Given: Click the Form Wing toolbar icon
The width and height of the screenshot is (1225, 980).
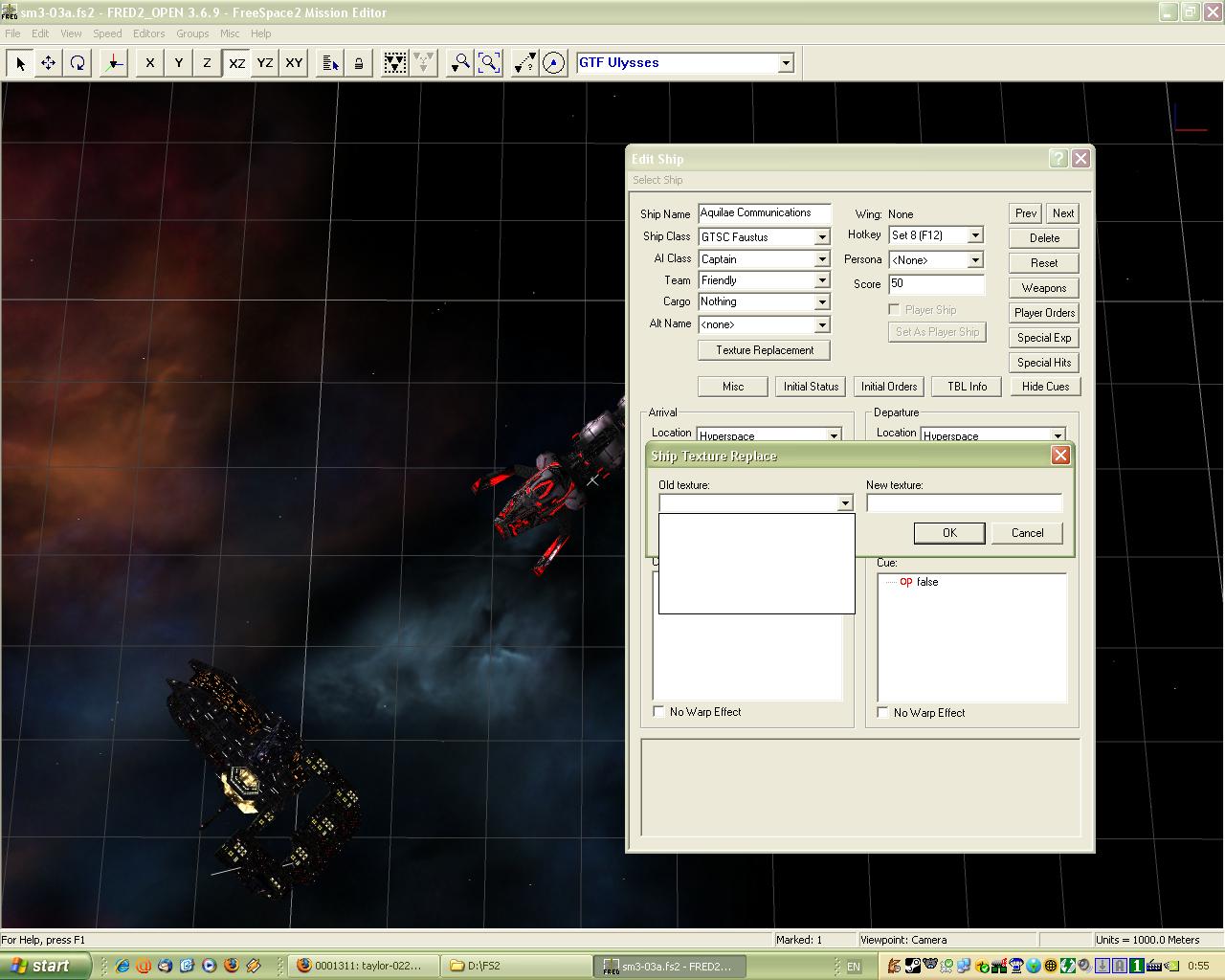Looking at the screenshot, I should [394, 63].
